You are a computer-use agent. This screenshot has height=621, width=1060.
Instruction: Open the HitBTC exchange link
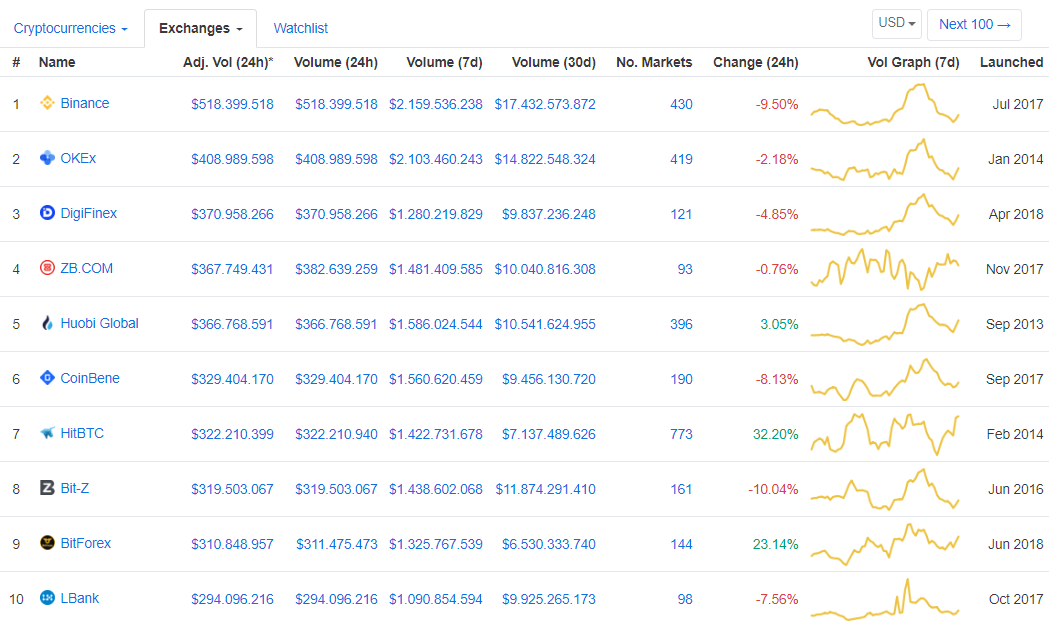(82, 433)
